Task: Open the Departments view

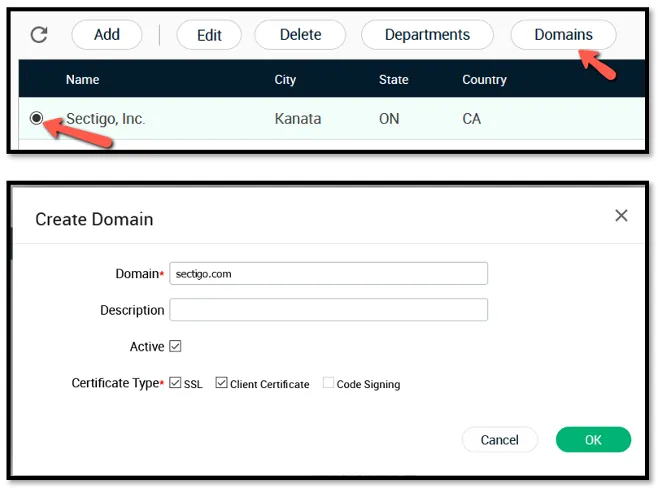Action: tap(427, 35)
